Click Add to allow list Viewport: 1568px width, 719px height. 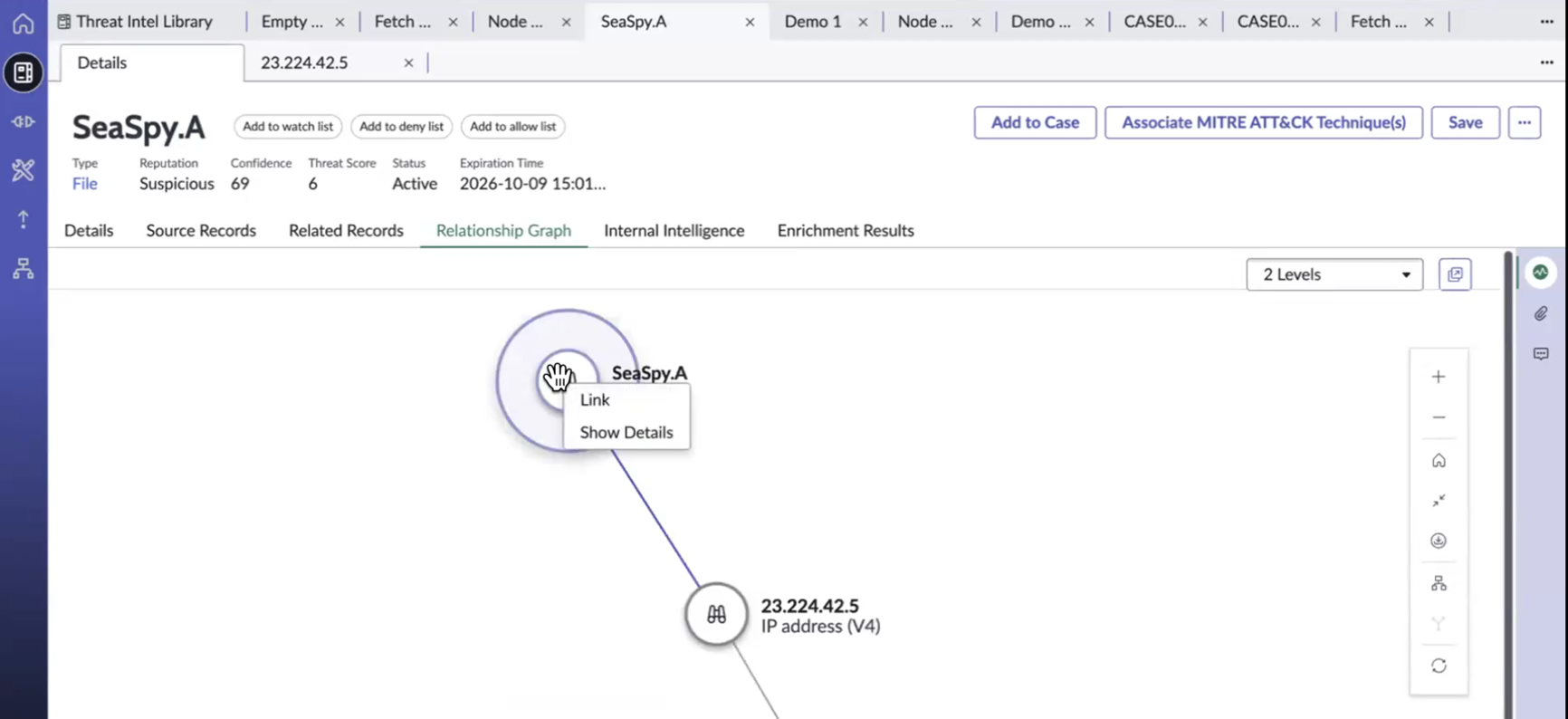coord(512,127)
